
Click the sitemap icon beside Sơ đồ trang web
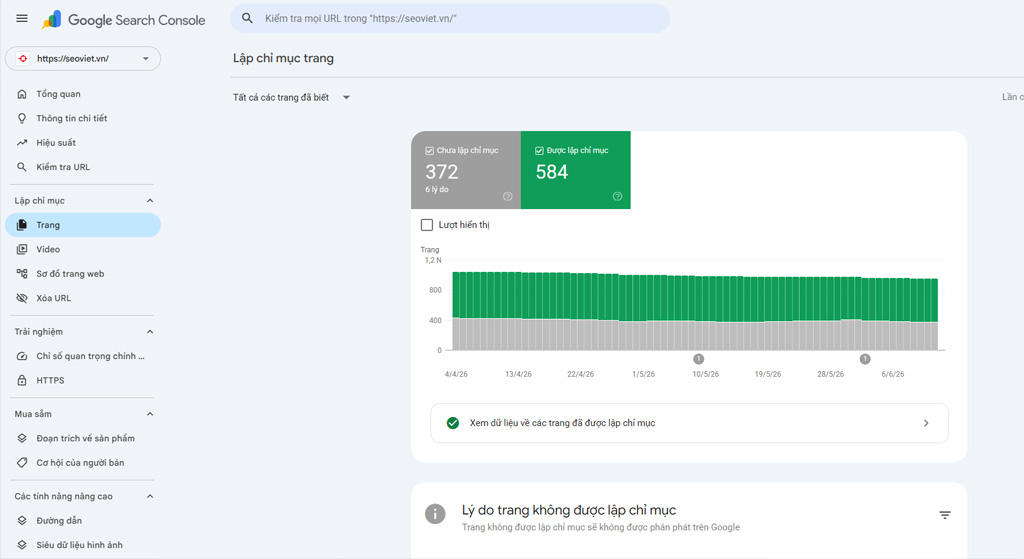pos(22,274)
